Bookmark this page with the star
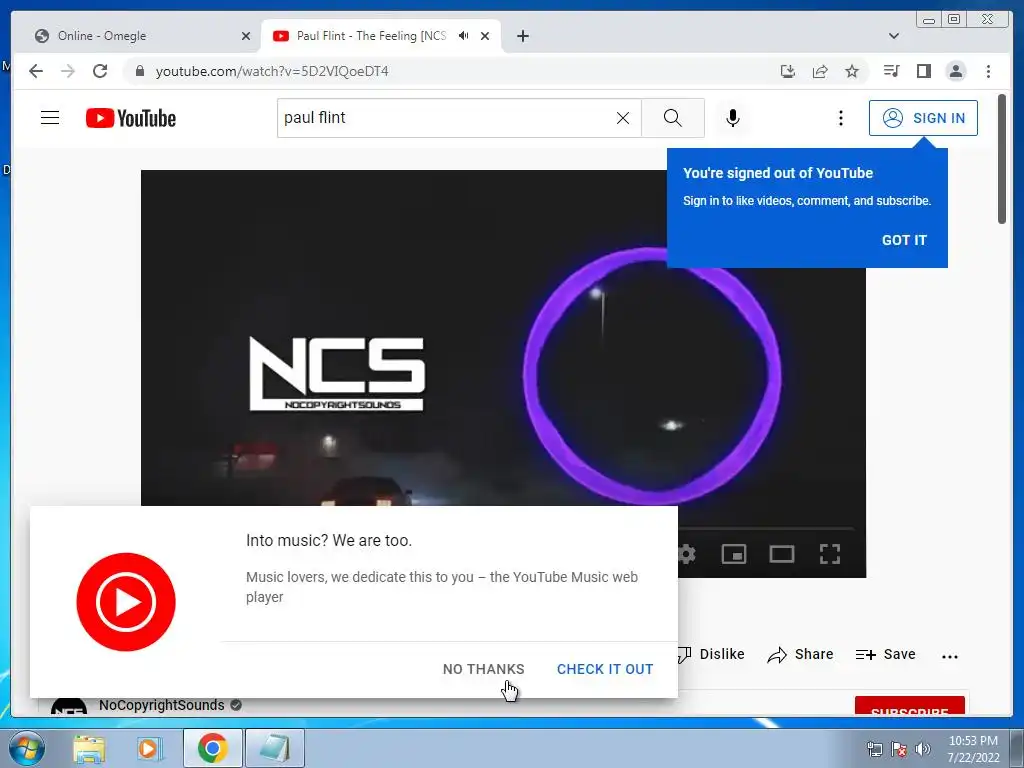Image resolution: width=1024 pixels, height=768 pixels. pyautogui.click(x=852, y=71)
